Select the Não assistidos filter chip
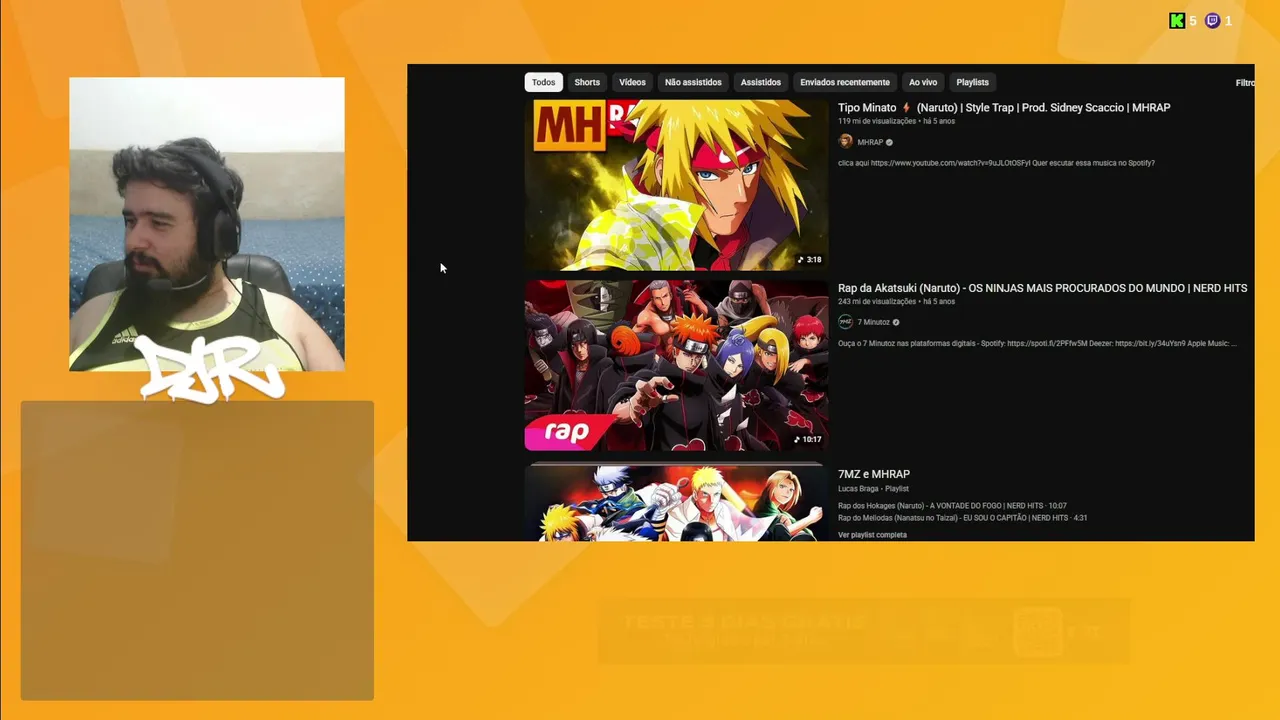This screenshot has height=720, width=1280. click(x=693, y=82)
